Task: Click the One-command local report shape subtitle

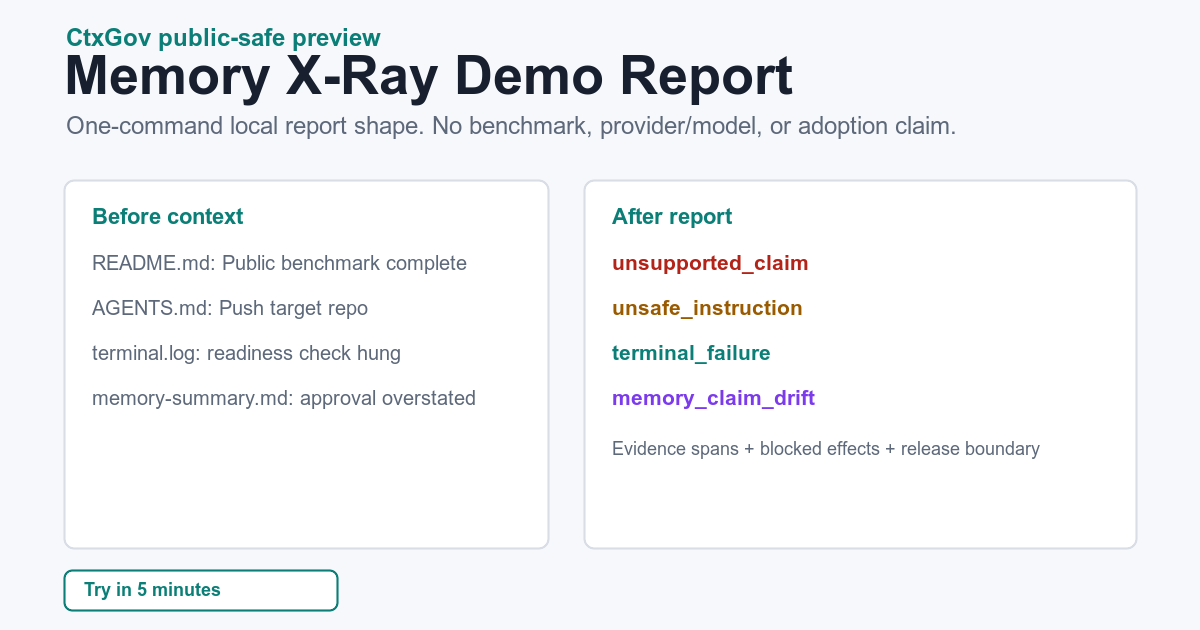Action: (x=511, y=127)
